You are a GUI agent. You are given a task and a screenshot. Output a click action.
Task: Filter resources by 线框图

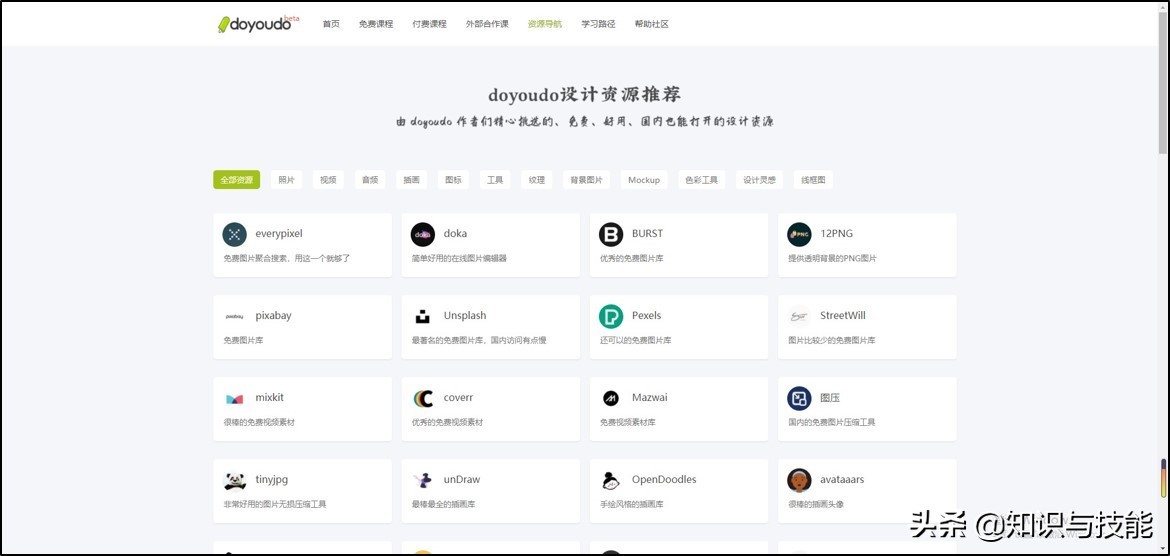pos(813,180)
